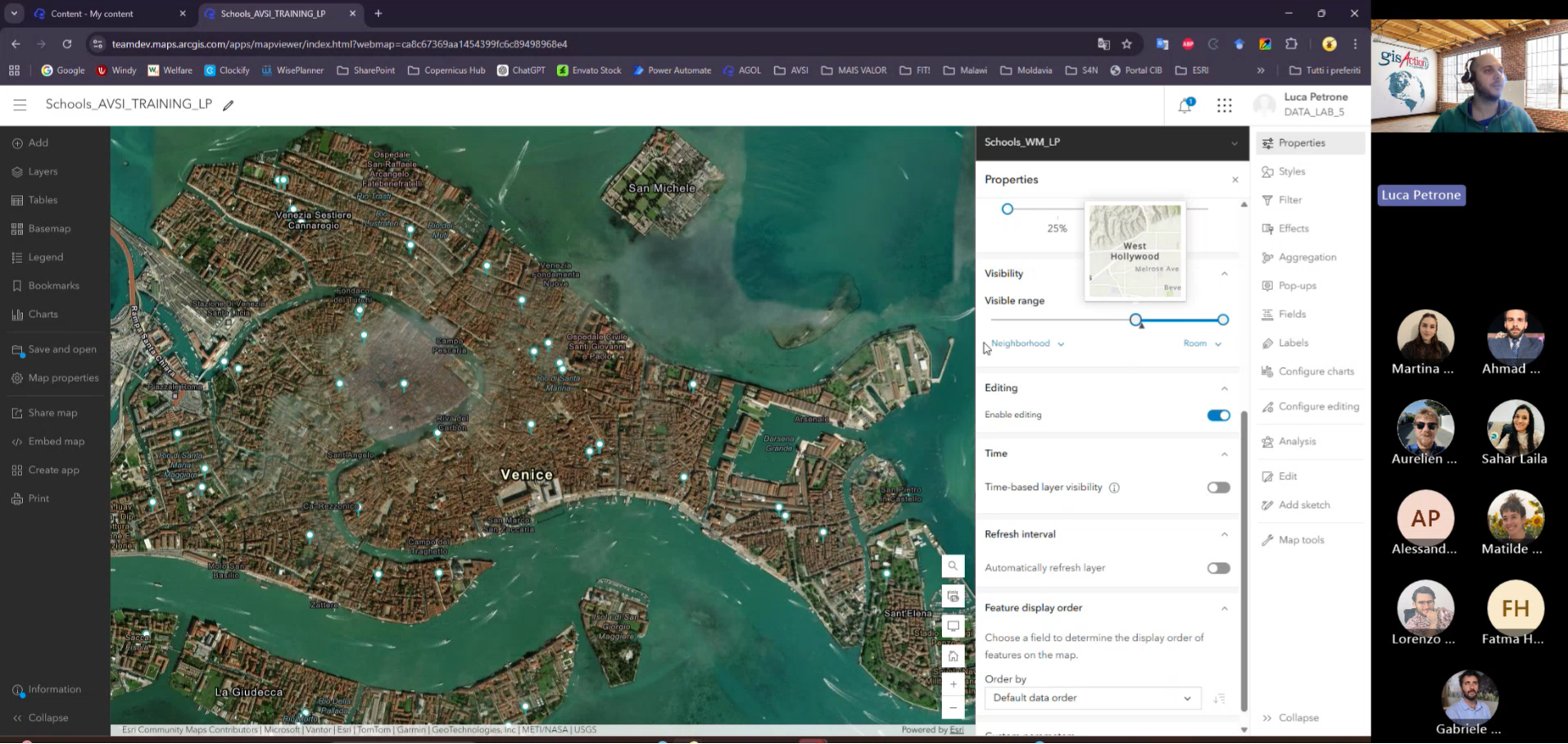
Task: Open Save and open menu
Action: point(54,349)
